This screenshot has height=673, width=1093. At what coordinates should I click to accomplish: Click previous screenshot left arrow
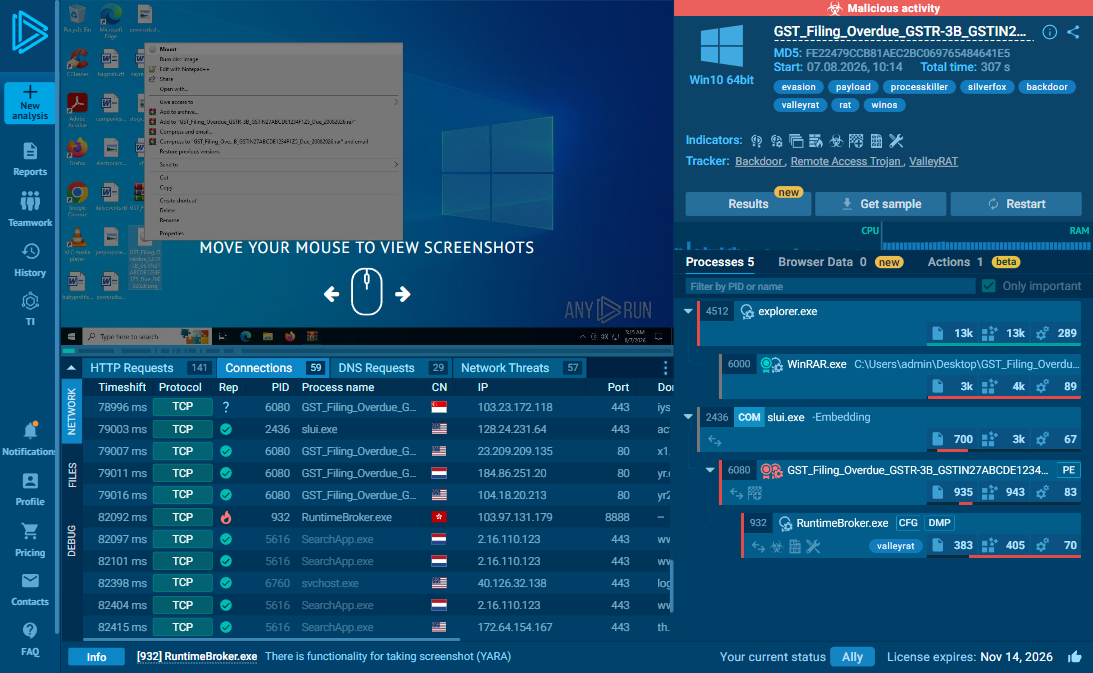(x=332, y=294)
